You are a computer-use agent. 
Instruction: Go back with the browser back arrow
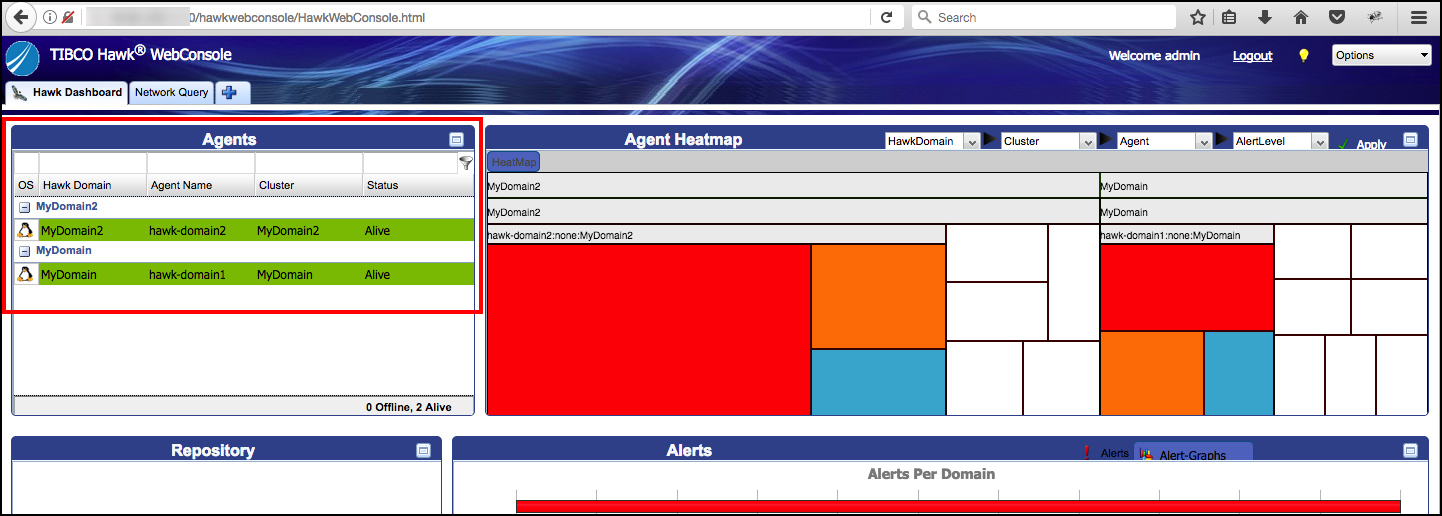coord(19,17)
